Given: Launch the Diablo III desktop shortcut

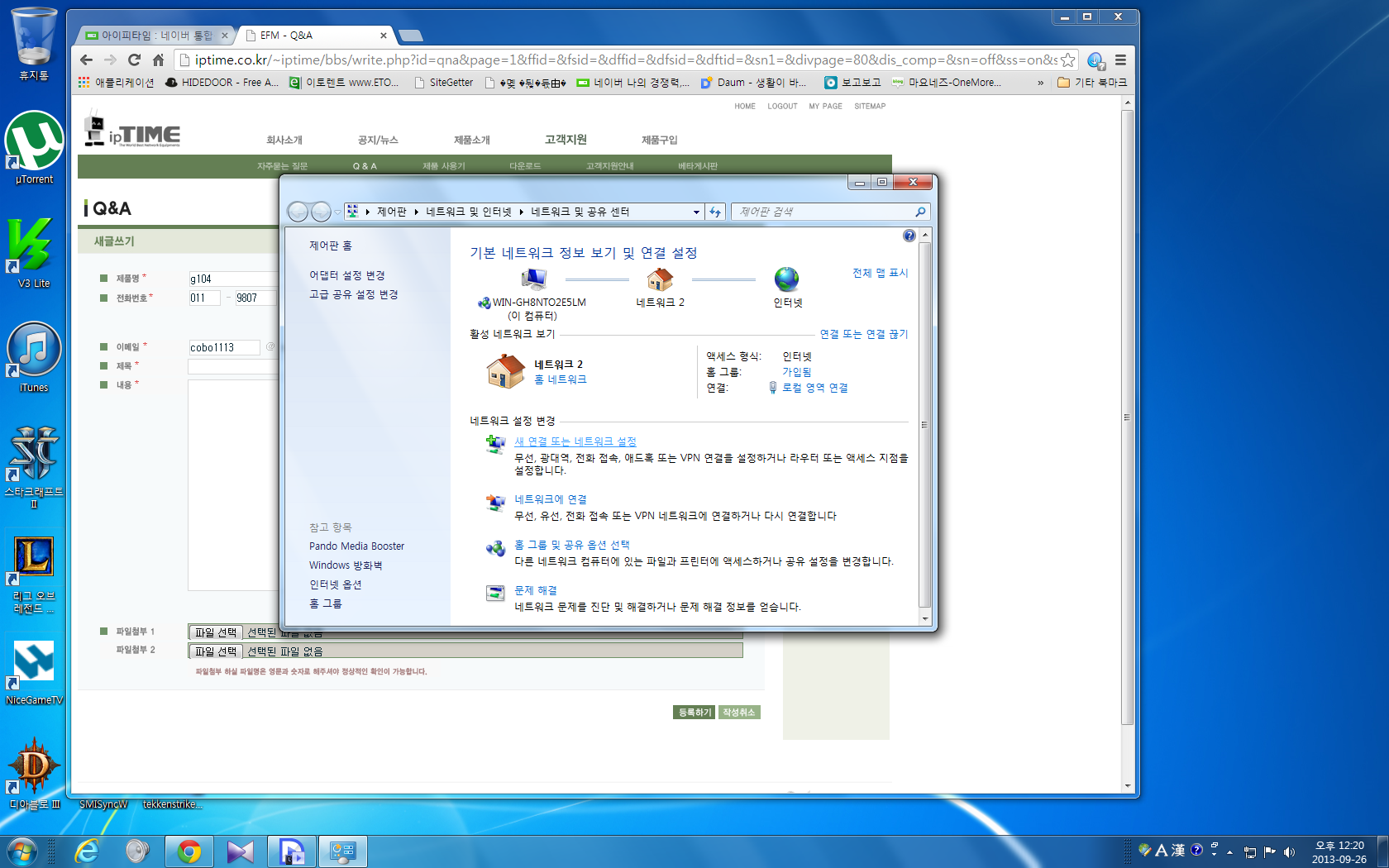Looking at the screenshot, I should 34,774.
